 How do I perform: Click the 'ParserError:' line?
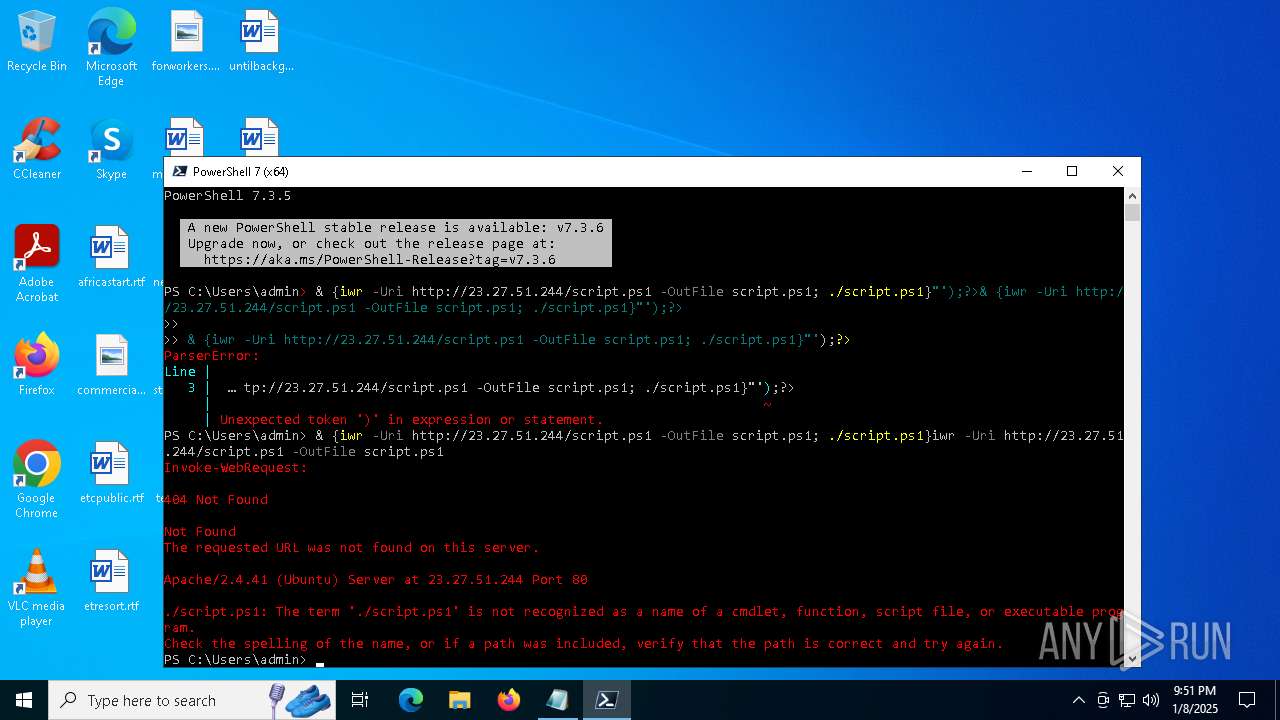tap(212, 356)
